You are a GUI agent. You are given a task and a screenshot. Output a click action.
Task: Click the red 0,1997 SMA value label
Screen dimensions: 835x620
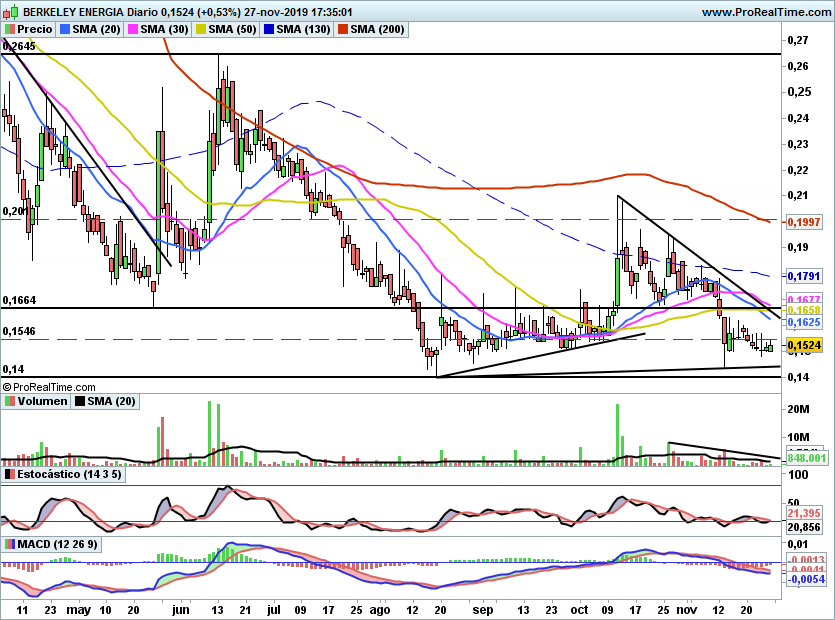805,221
